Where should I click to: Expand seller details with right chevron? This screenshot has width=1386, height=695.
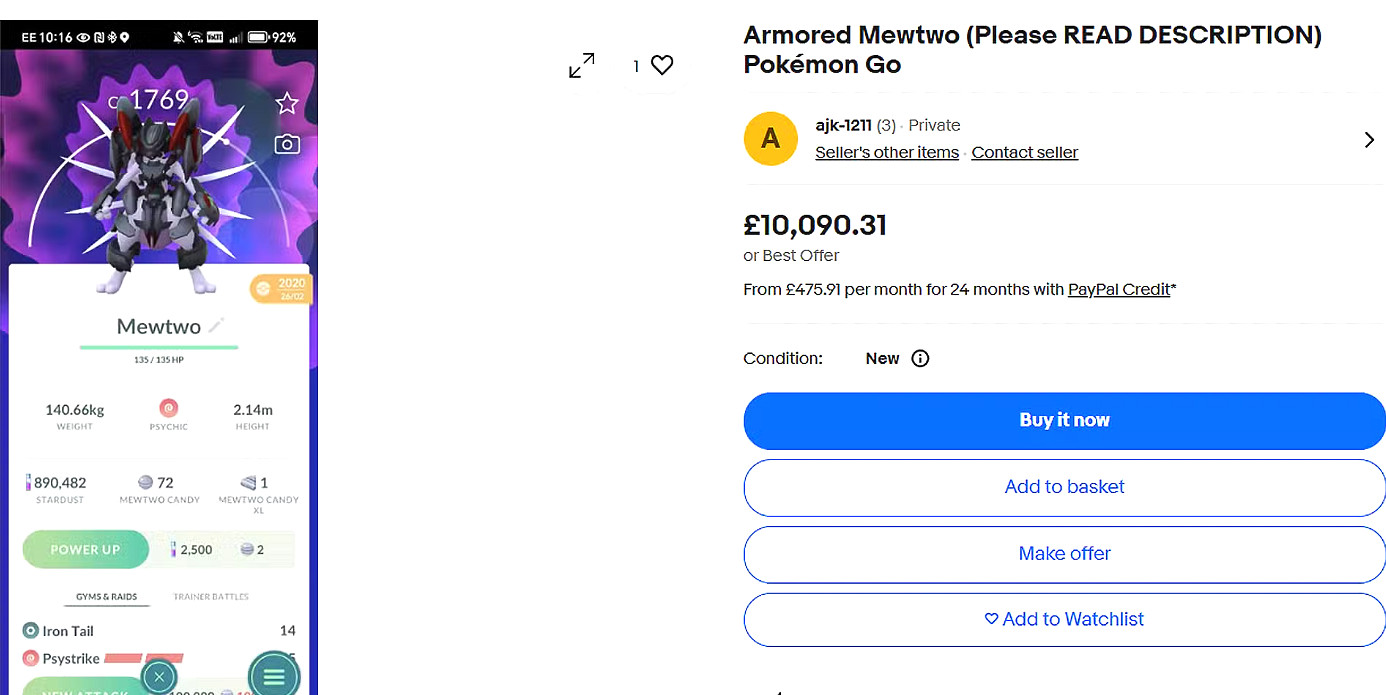click(1369, 140)
